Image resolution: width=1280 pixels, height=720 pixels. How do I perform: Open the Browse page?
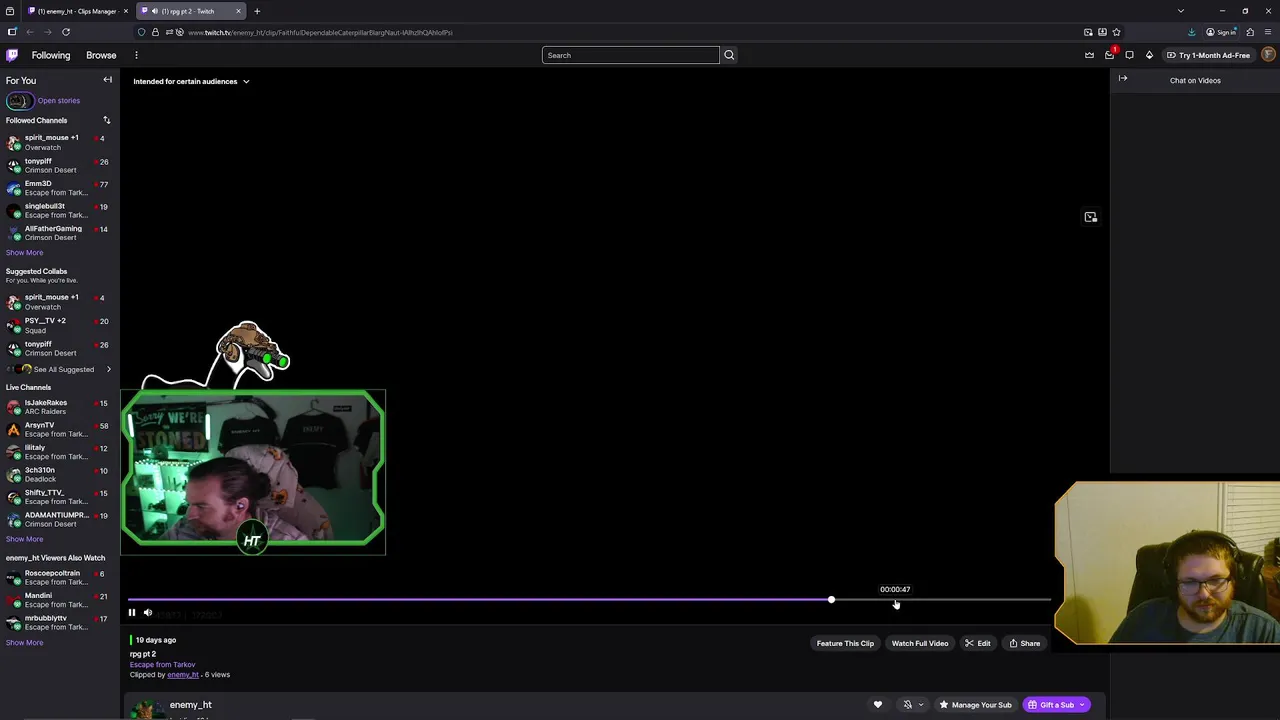click(101, 55)
